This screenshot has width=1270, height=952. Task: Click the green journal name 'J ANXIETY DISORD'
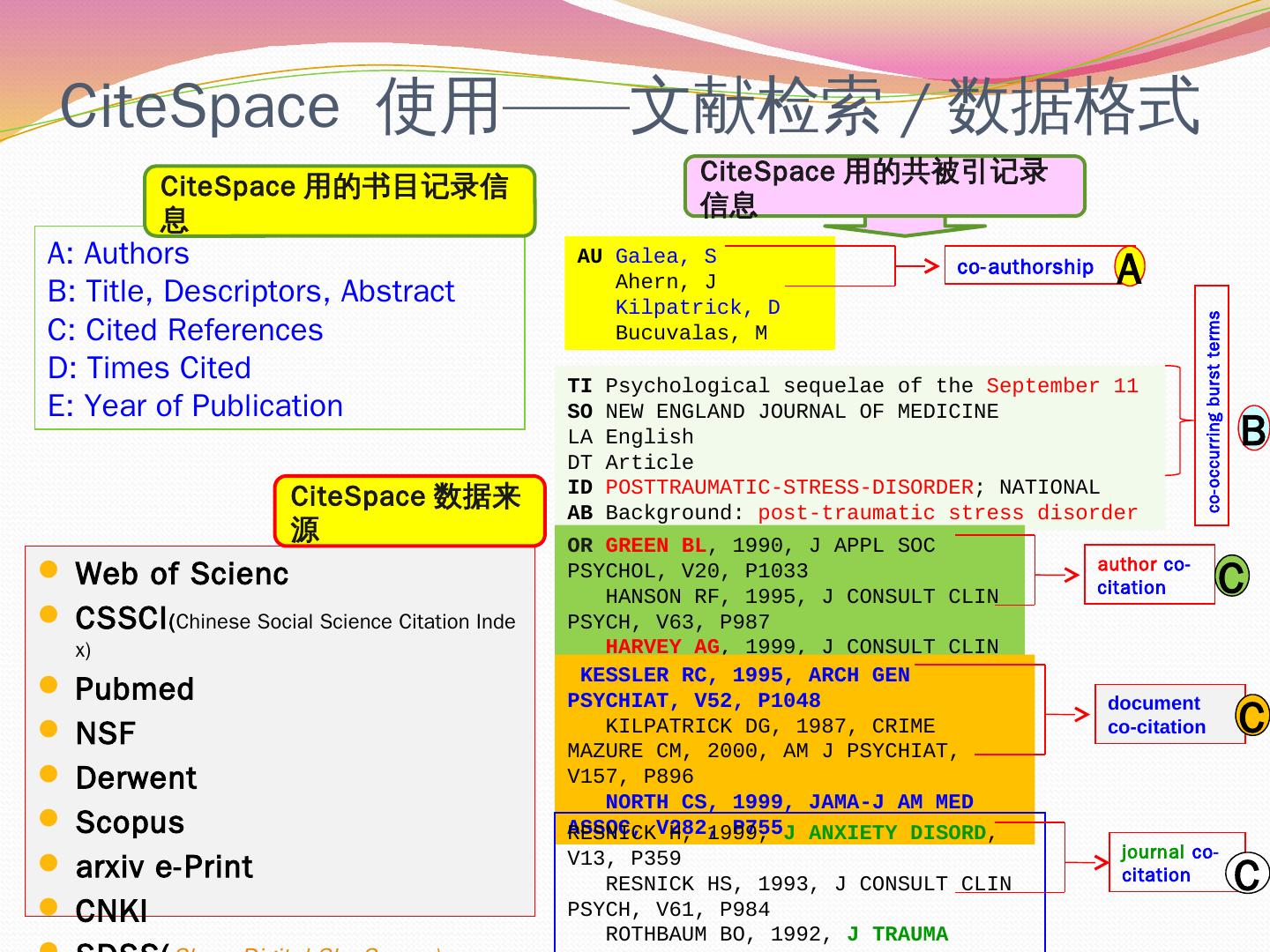[x=885, y=833]
